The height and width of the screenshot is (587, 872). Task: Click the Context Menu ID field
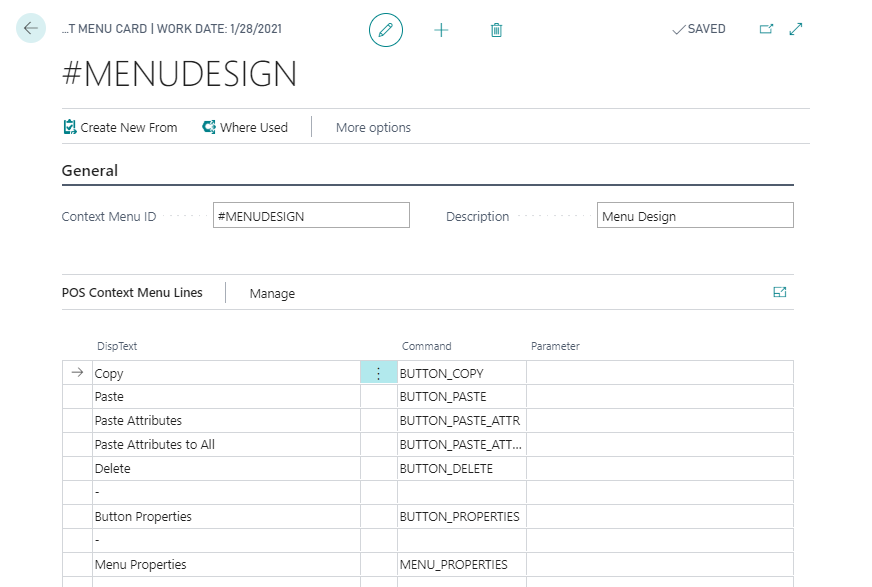point(311,216)
